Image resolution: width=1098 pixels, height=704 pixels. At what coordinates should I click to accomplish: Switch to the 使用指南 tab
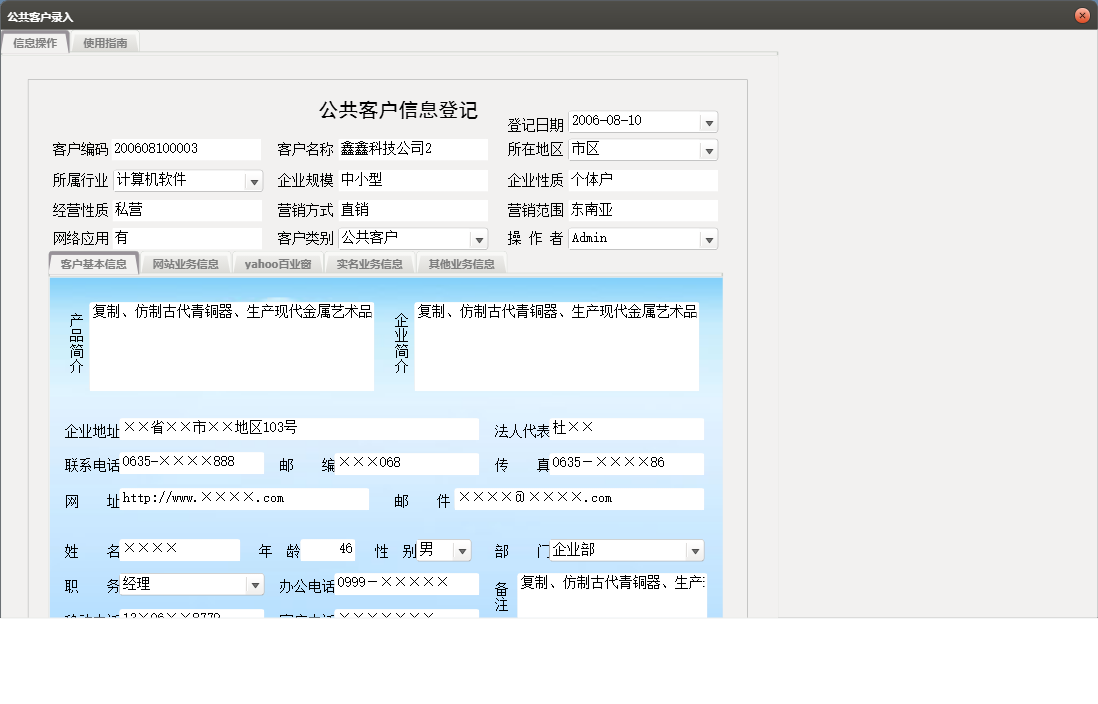[105, 43]
